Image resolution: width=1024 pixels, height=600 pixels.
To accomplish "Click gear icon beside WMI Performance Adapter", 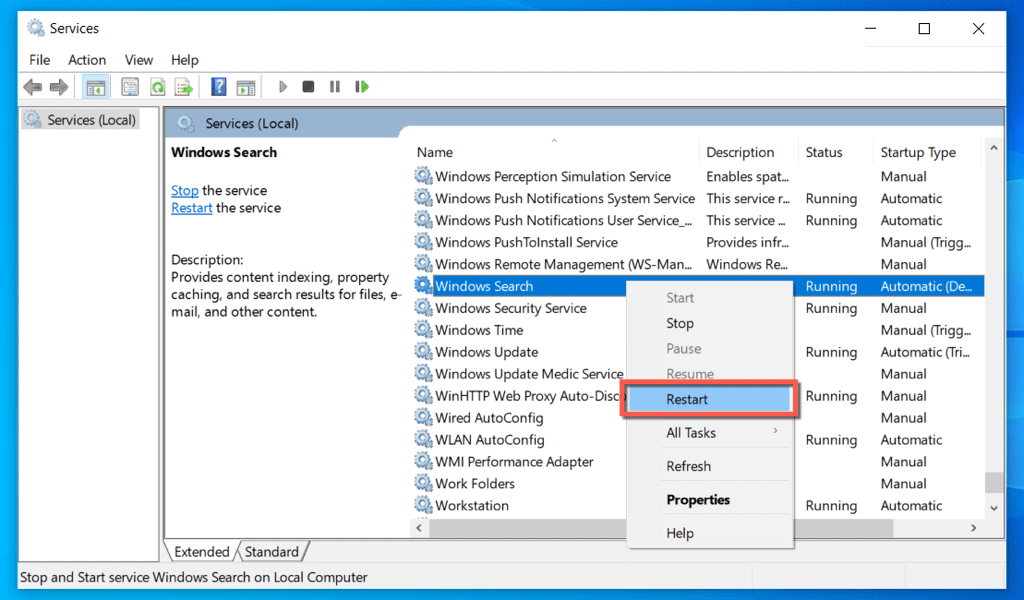I will point(423,461).
